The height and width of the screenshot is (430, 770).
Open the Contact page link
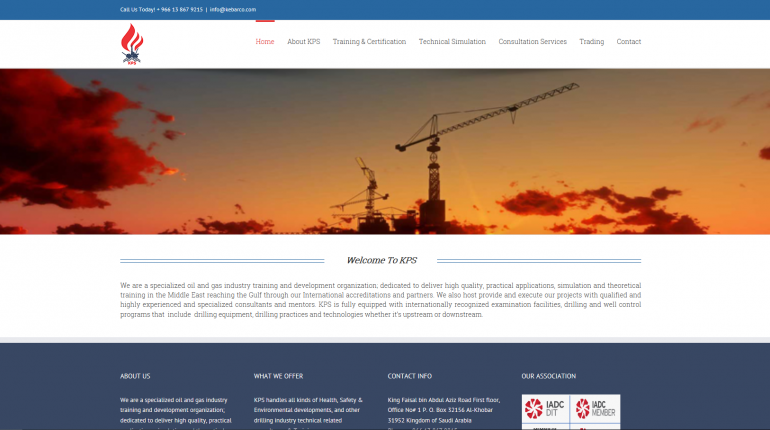point(629,42)
